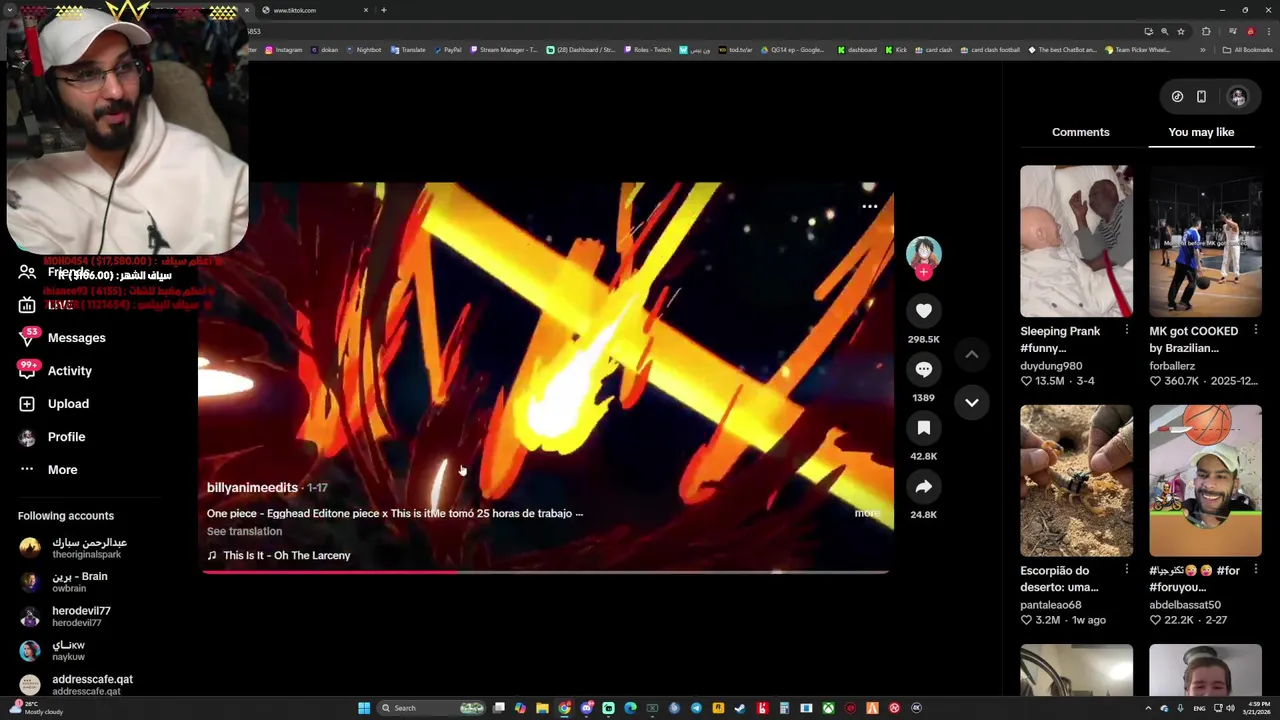Open a new browser tab
Viewport: 1280px width, 720px height.
[384, 10]
